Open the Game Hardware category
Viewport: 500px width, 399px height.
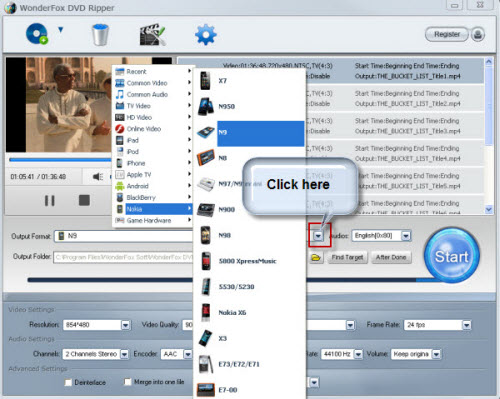coord(153,220)
